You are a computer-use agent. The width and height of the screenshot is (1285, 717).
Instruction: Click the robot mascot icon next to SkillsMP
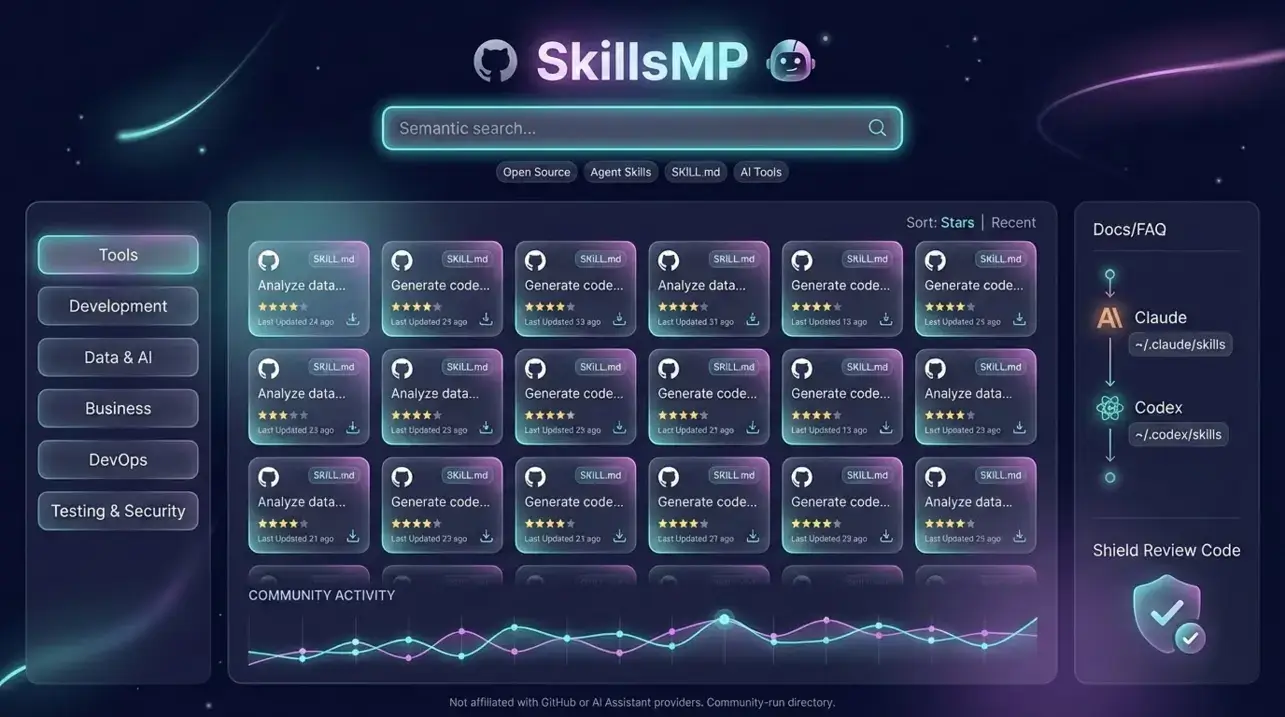pyautogui.click(x=789, y=61)
